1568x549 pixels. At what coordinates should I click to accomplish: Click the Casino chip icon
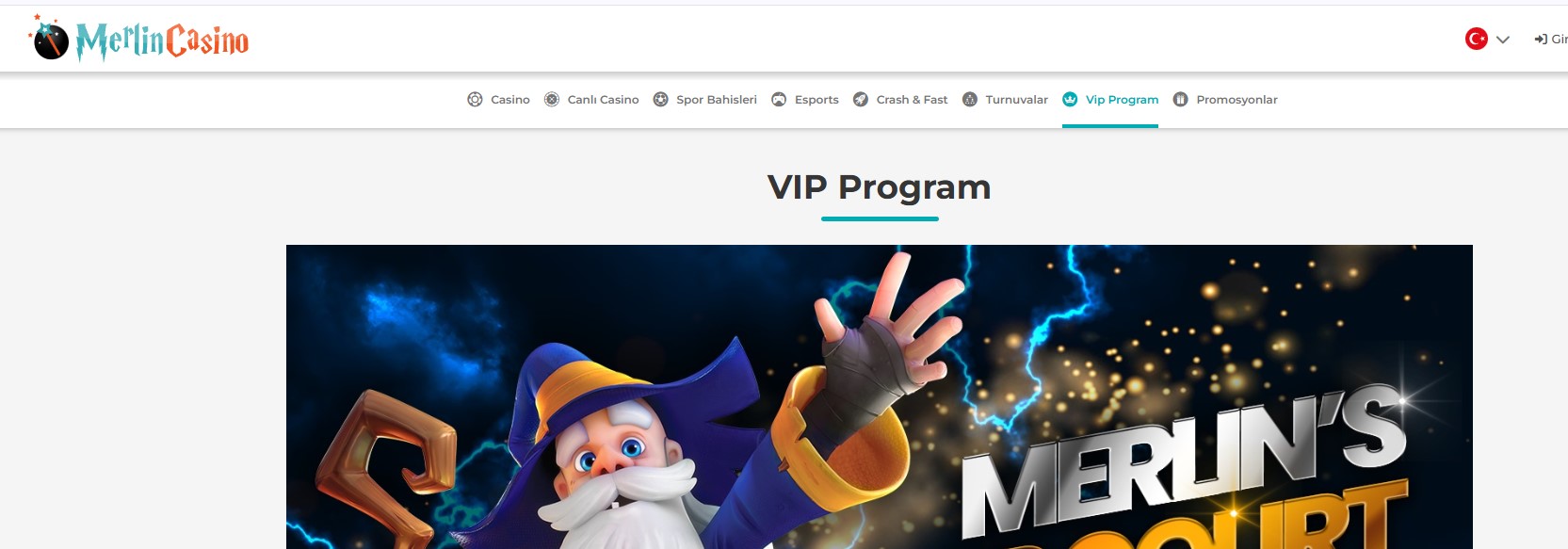pos(475,99)
